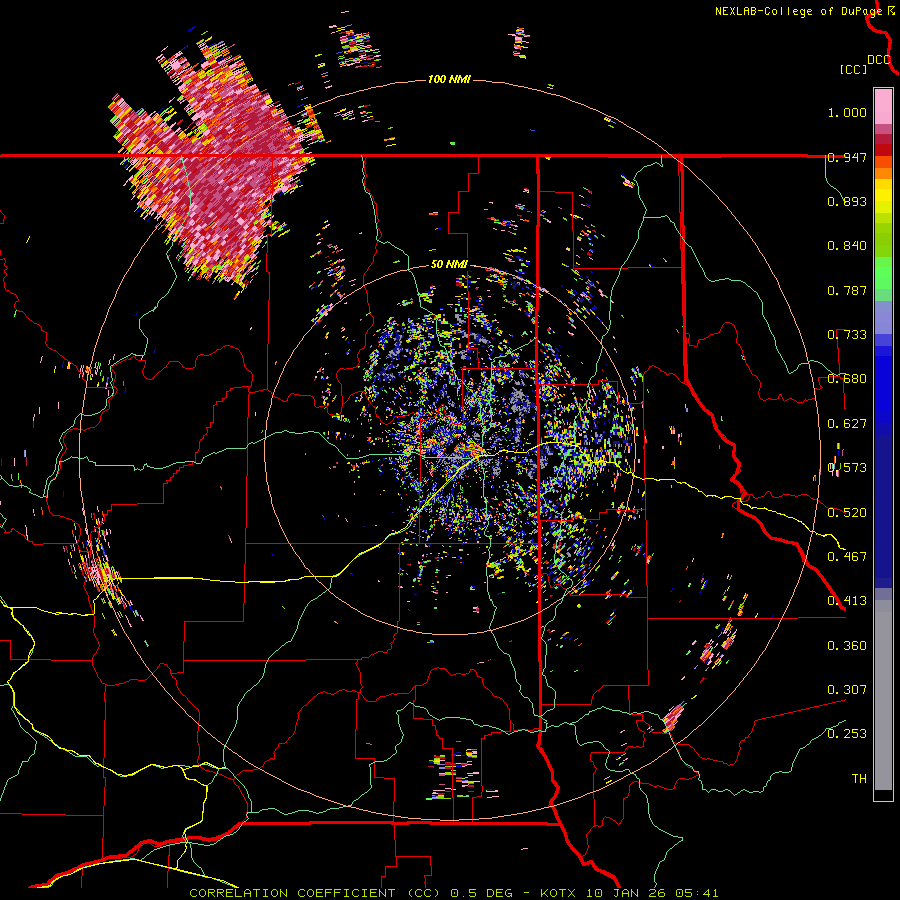Select the [CC] color scale heading

(x=853, y=69)
